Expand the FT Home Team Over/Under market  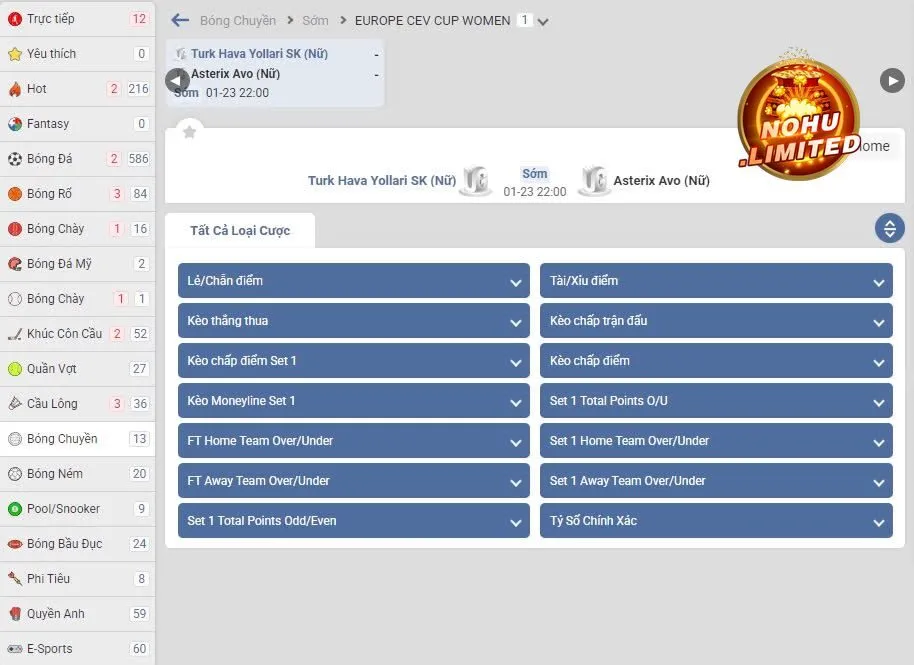coord(354,441)
